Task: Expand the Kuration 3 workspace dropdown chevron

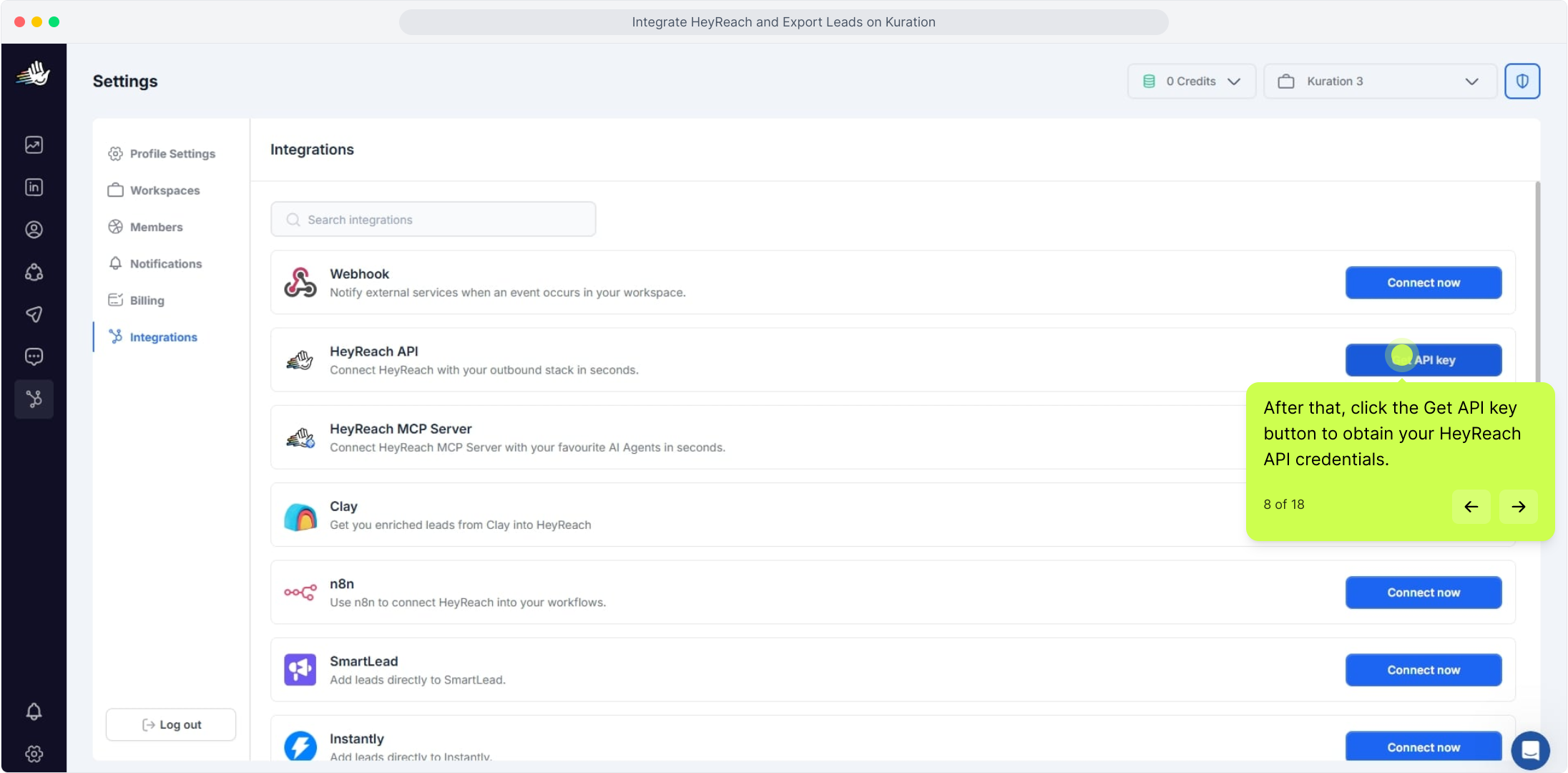Action: [1471, 82]
